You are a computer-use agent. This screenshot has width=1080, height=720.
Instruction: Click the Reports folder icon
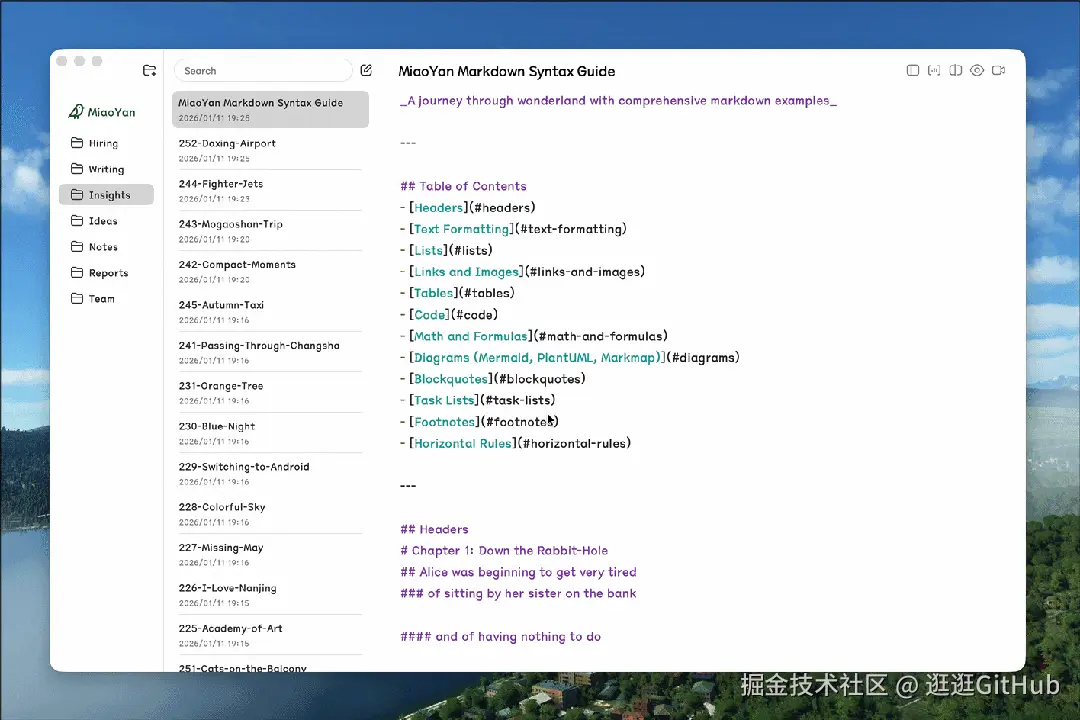point(77,273)
